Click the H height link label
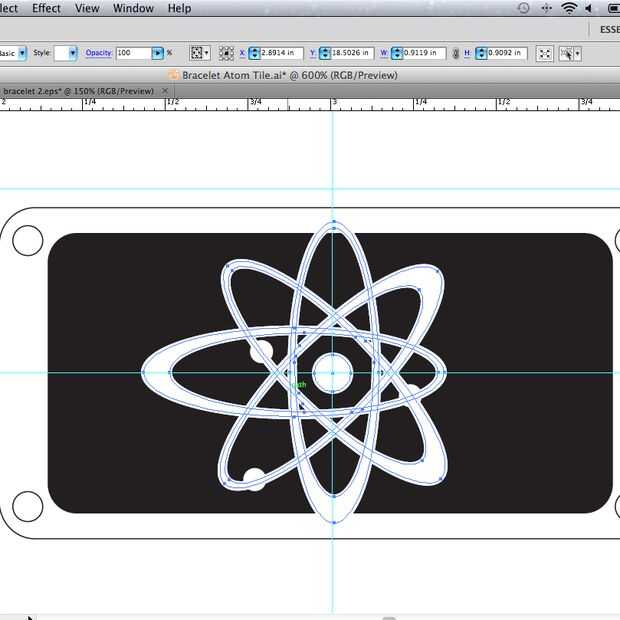620x620 pixels. point(468,53)
